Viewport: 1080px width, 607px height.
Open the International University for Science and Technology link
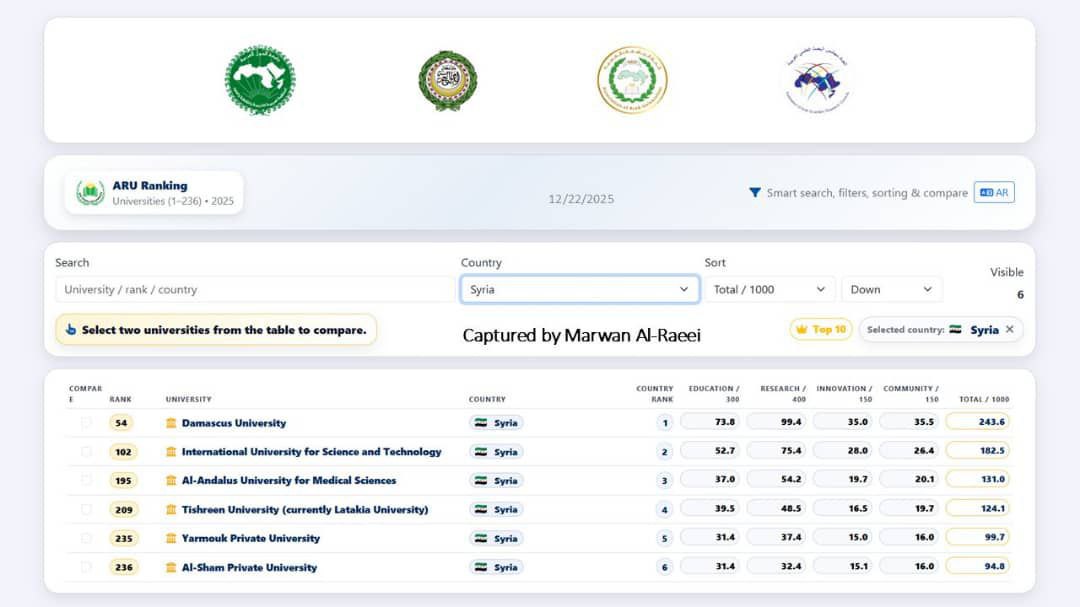pyautogui.click(x=311, y=452)
